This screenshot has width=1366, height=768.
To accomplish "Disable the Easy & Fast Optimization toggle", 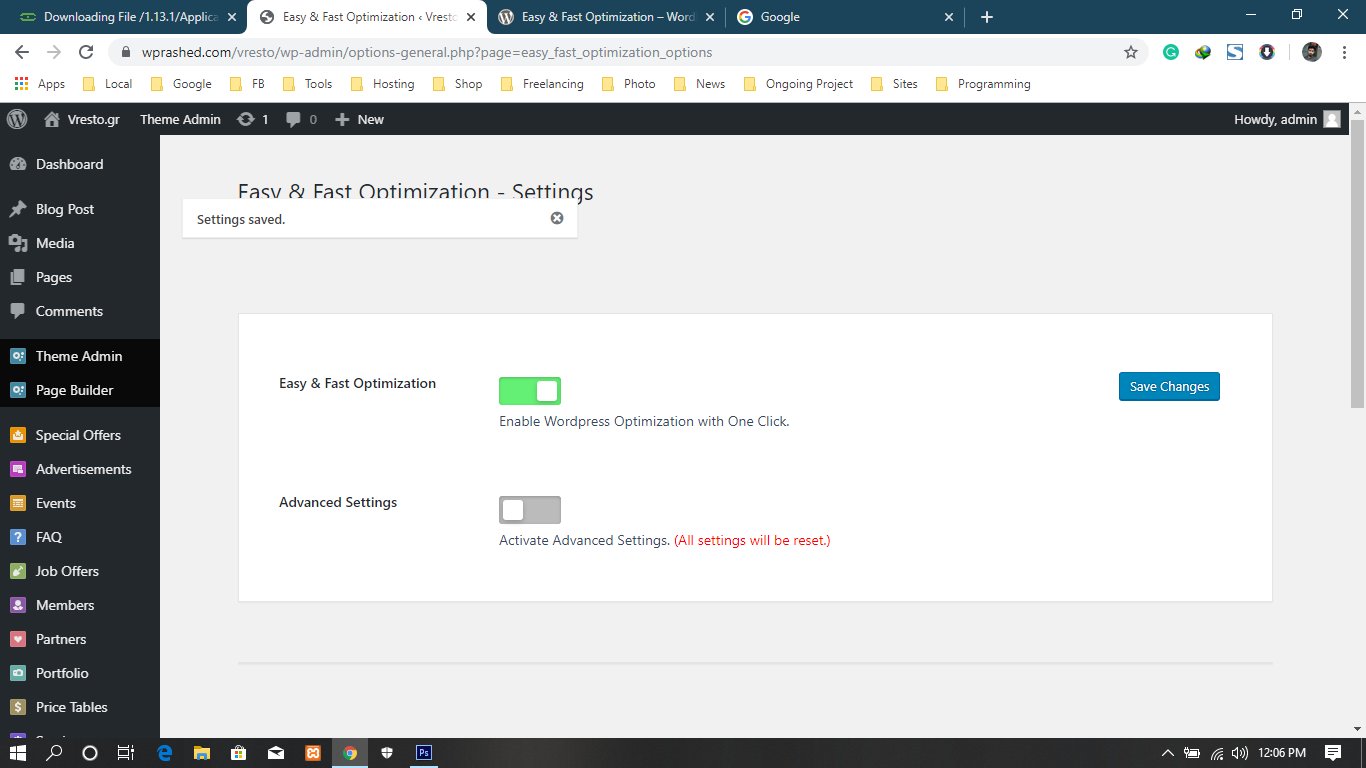I will coord(530,391).
